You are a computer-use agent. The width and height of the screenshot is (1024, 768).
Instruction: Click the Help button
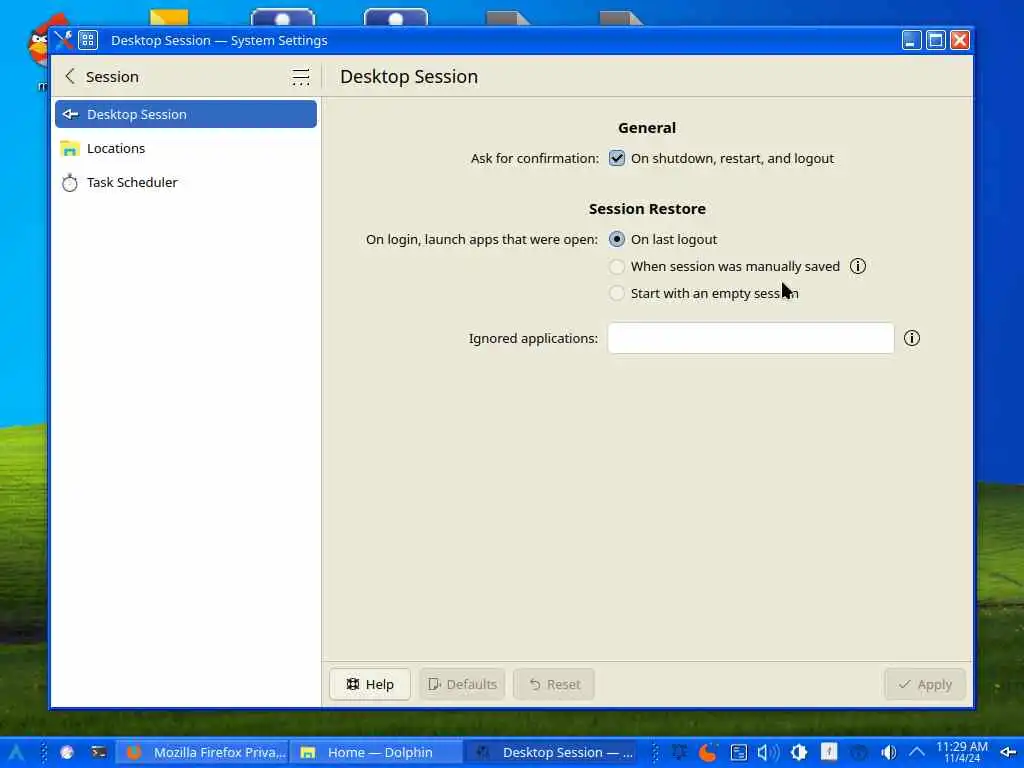370,684
